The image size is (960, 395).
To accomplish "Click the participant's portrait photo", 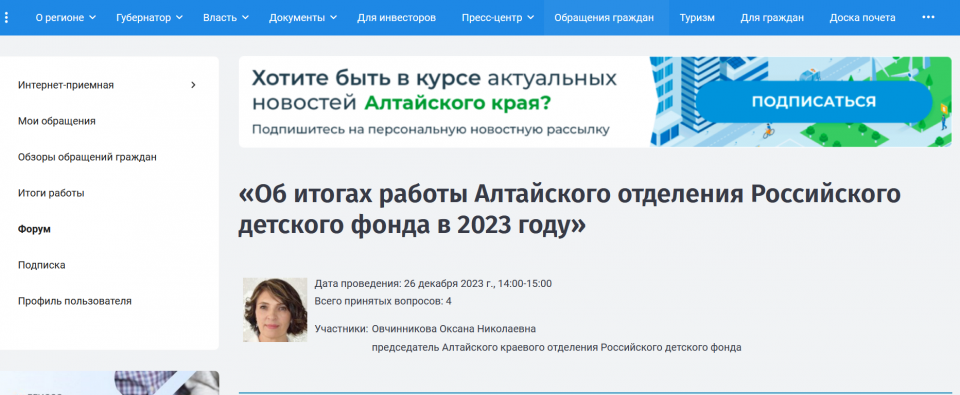I will pos(275,310).
